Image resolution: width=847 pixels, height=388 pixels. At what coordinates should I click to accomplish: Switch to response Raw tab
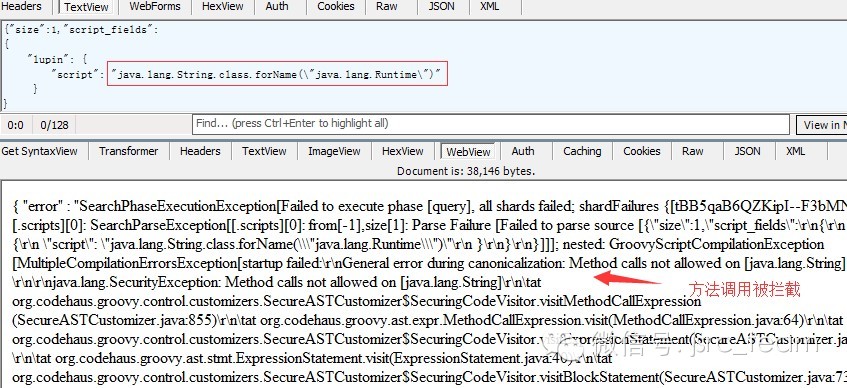693,151
